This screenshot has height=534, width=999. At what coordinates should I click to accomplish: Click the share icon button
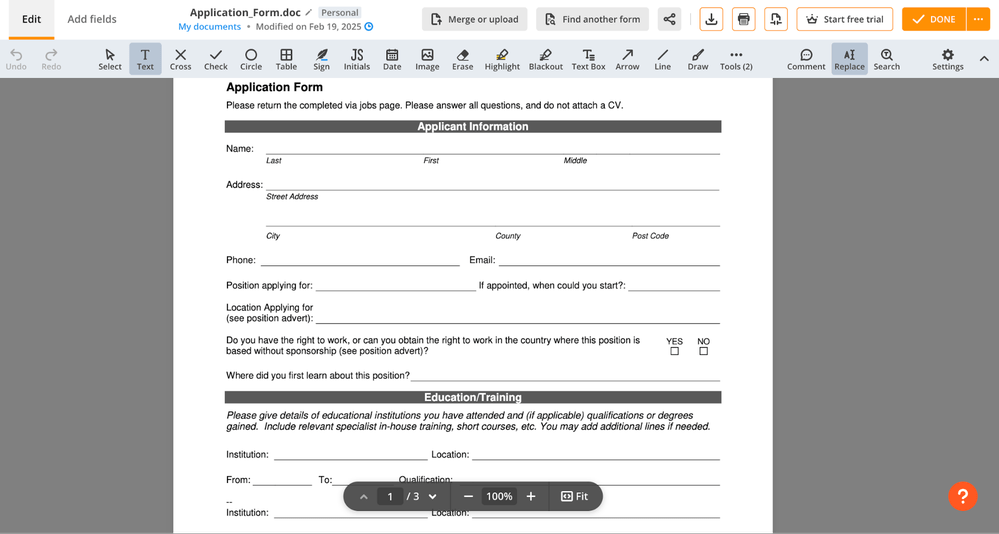tap(669, 19)
